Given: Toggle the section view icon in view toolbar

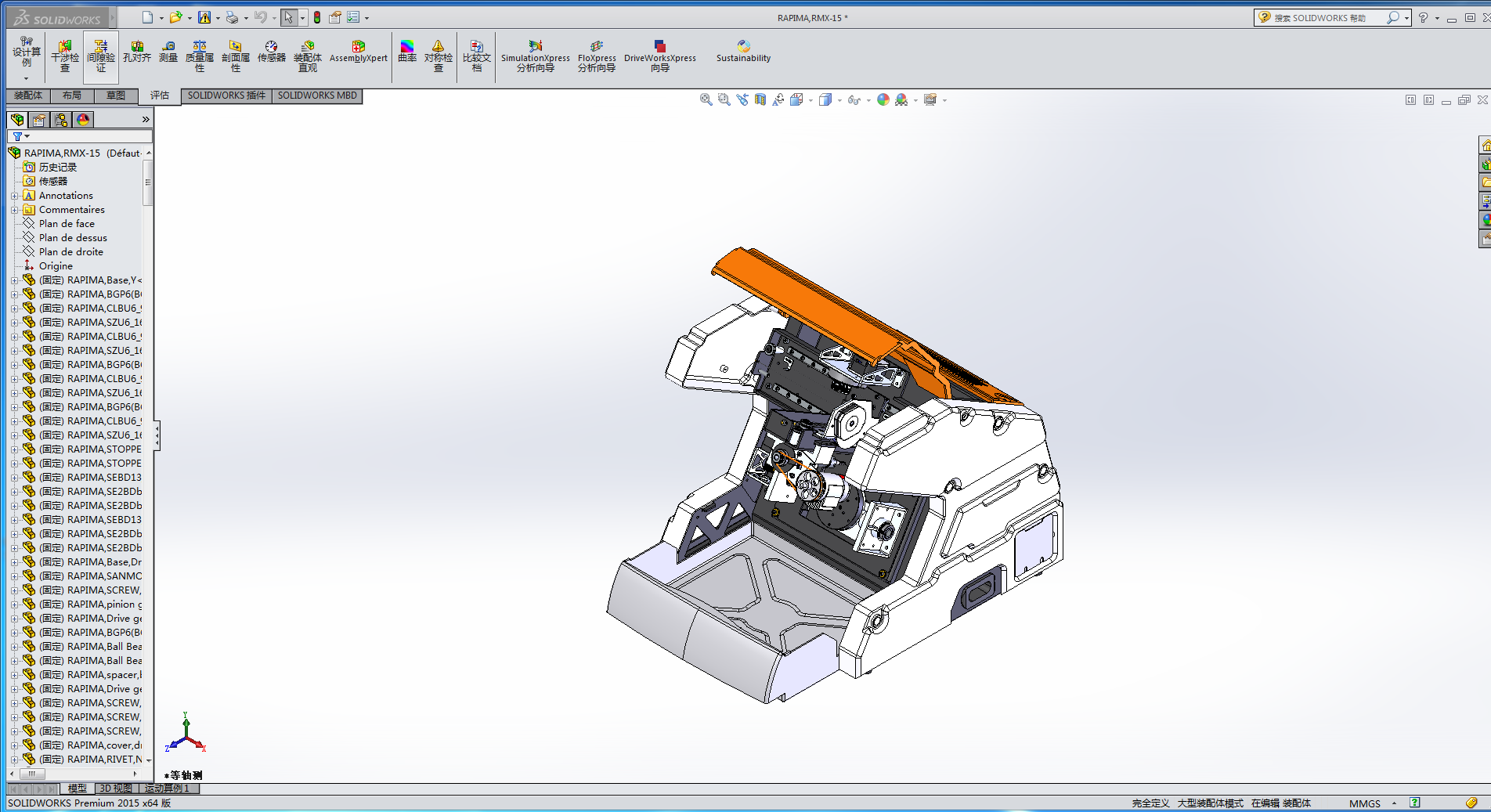Looking at the screenshot, I should (760, 100).
